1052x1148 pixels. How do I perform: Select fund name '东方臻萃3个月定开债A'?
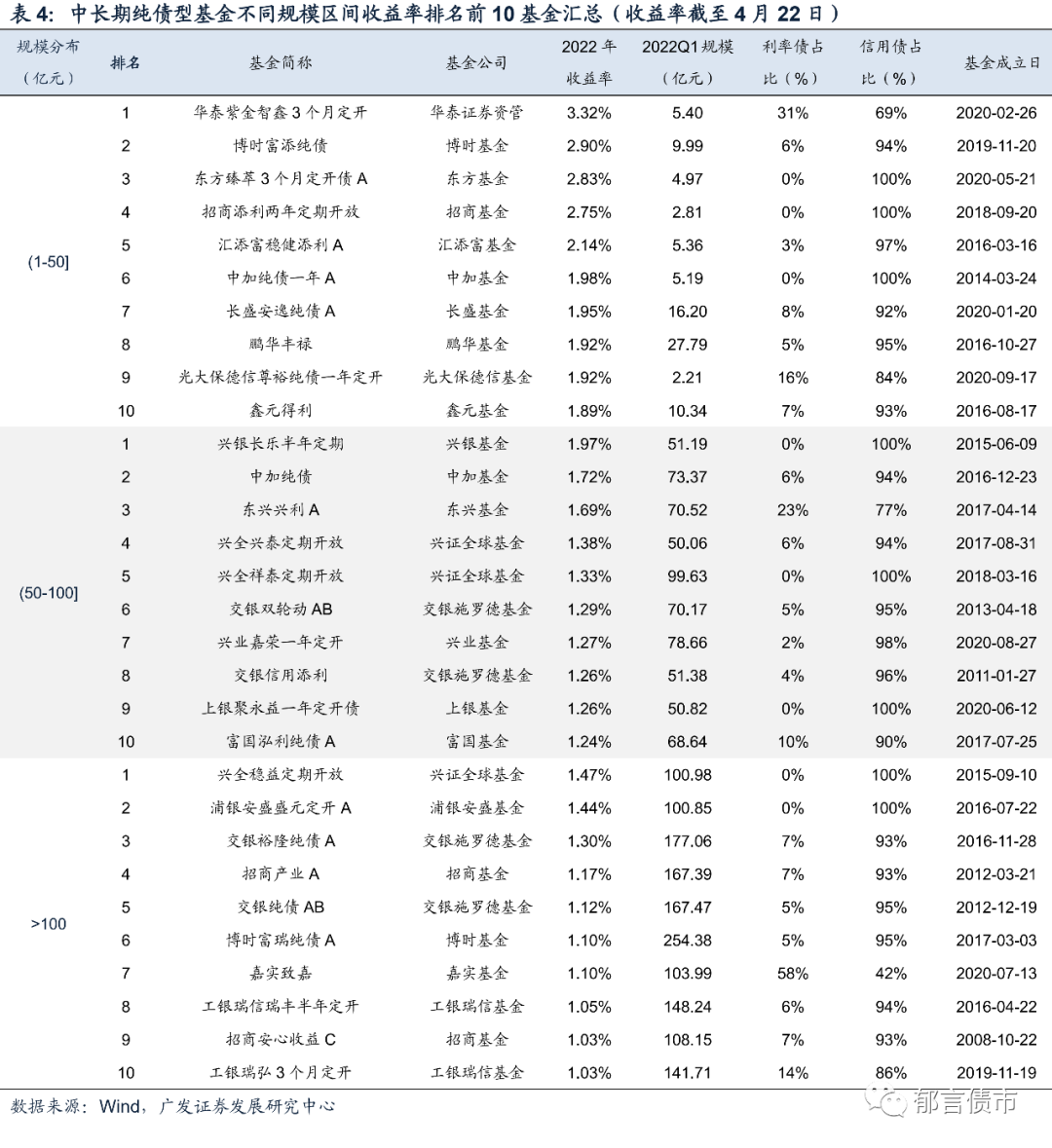(281, 178)
